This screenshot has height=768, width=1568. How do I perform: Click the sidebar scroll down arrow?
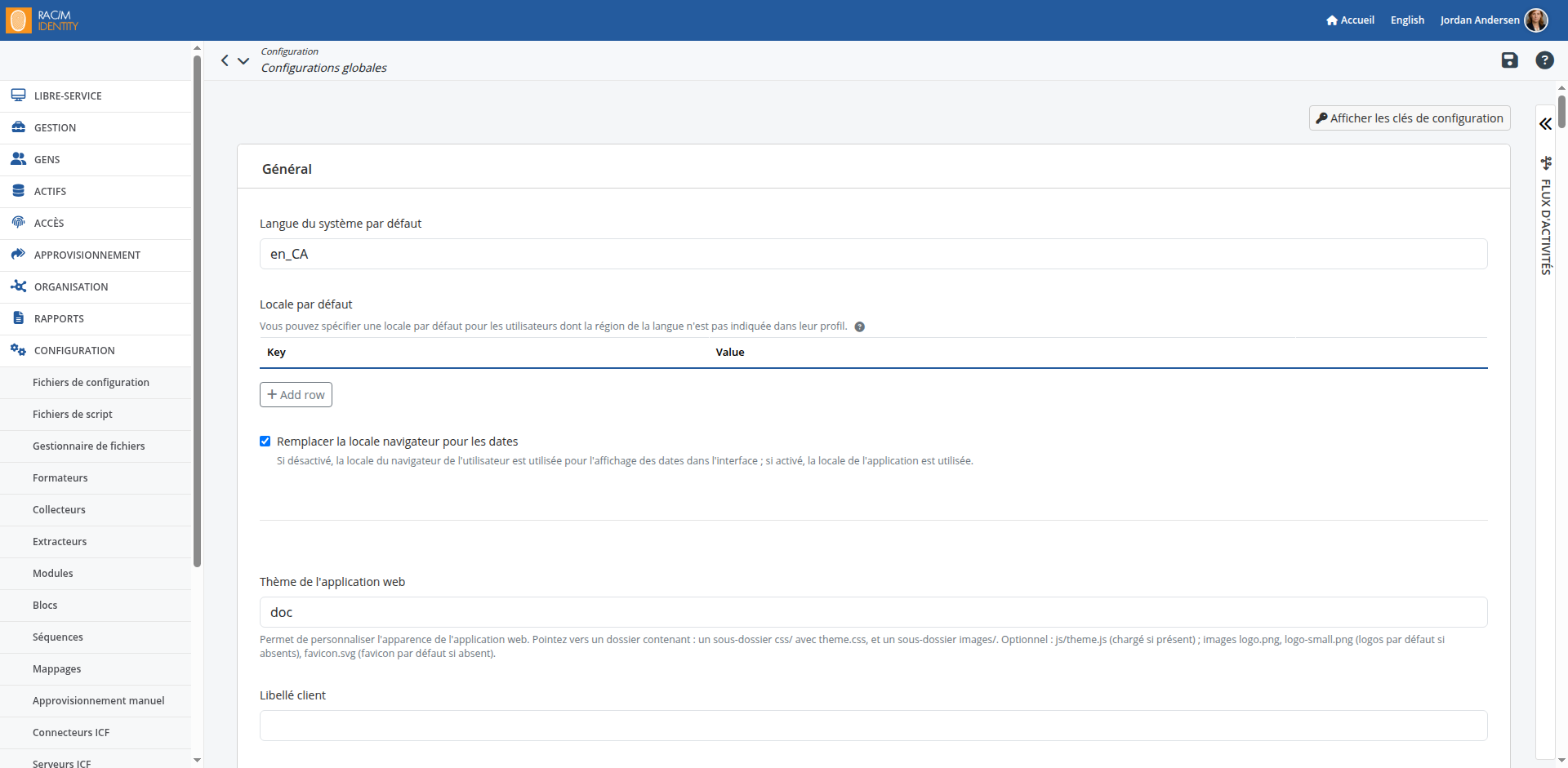197,760
